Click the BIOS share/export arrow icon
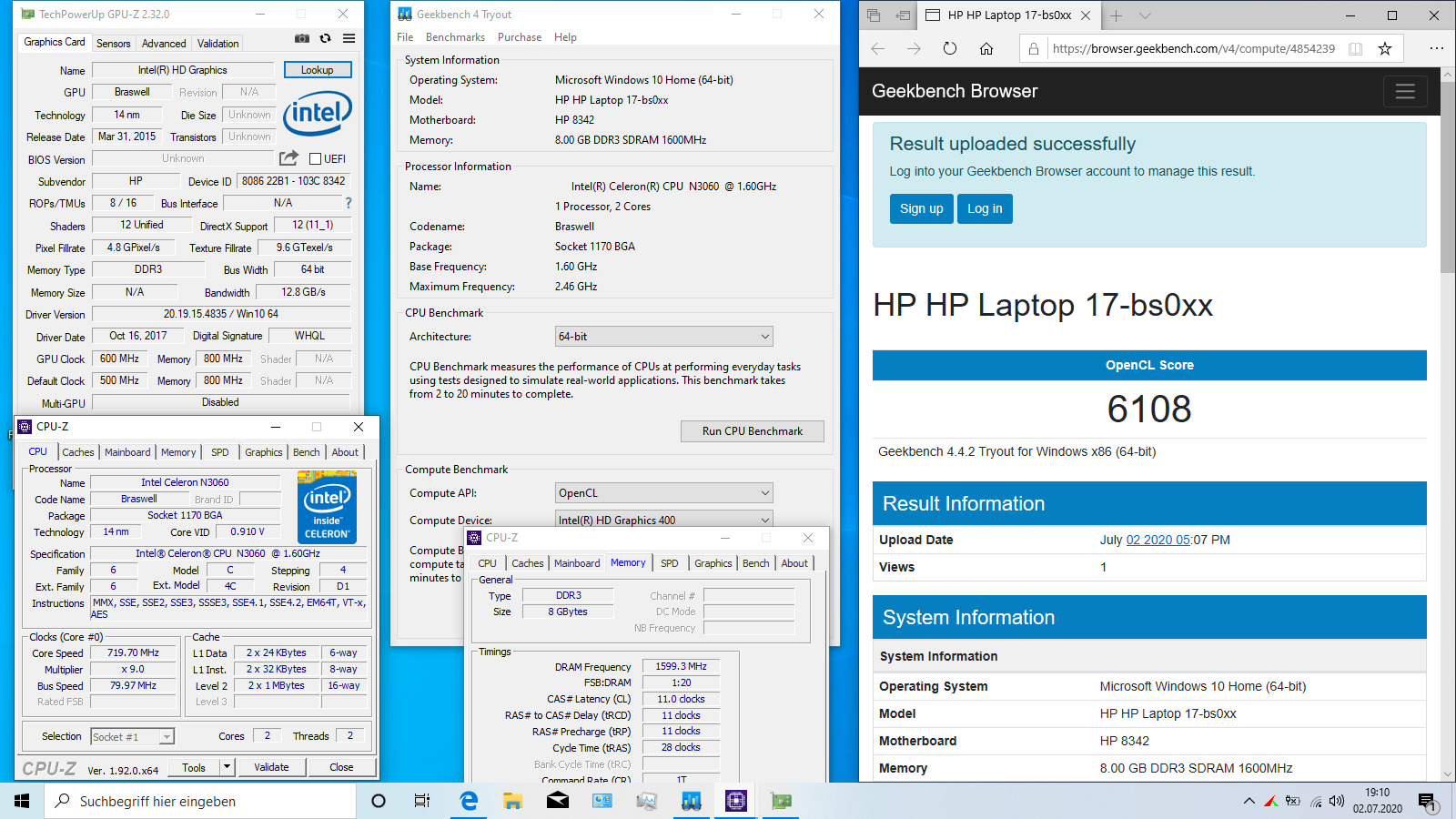1456x819 pixels. point(288,158)
